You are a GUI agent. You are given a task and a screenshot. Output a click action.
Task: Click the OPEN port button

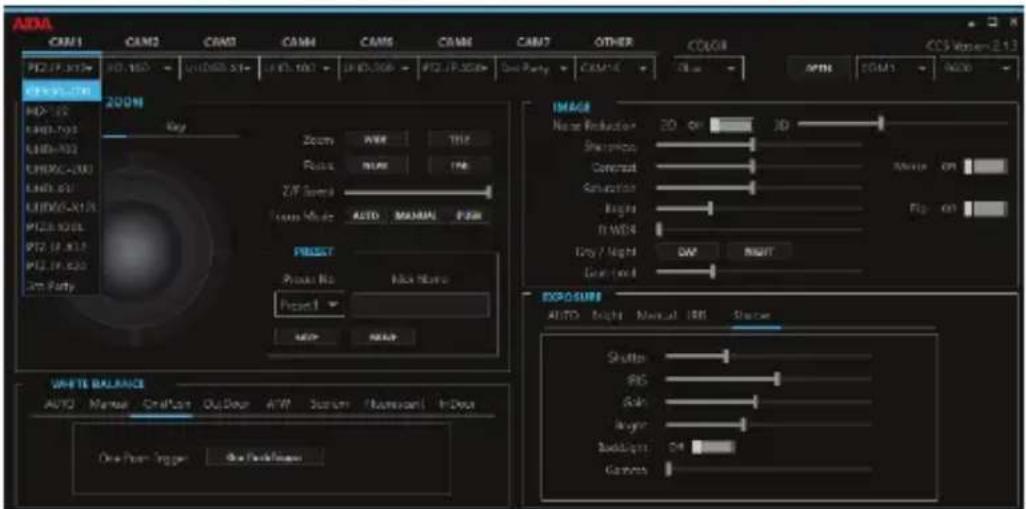pos(819,67)
